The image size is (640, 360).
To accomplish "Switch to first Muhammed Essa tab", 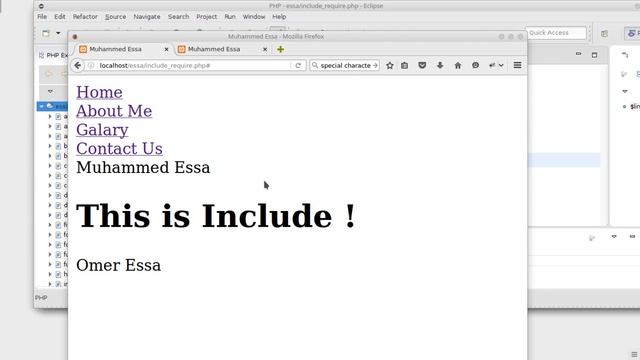I will click(x=122, y=49).
